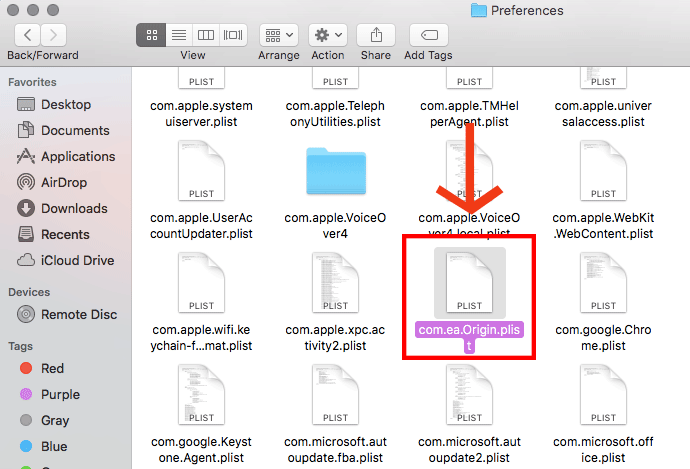This screenshot has width=690, height=469.
Task: Select AirDrop in the sidebar
Action: (x=65, y=183)
